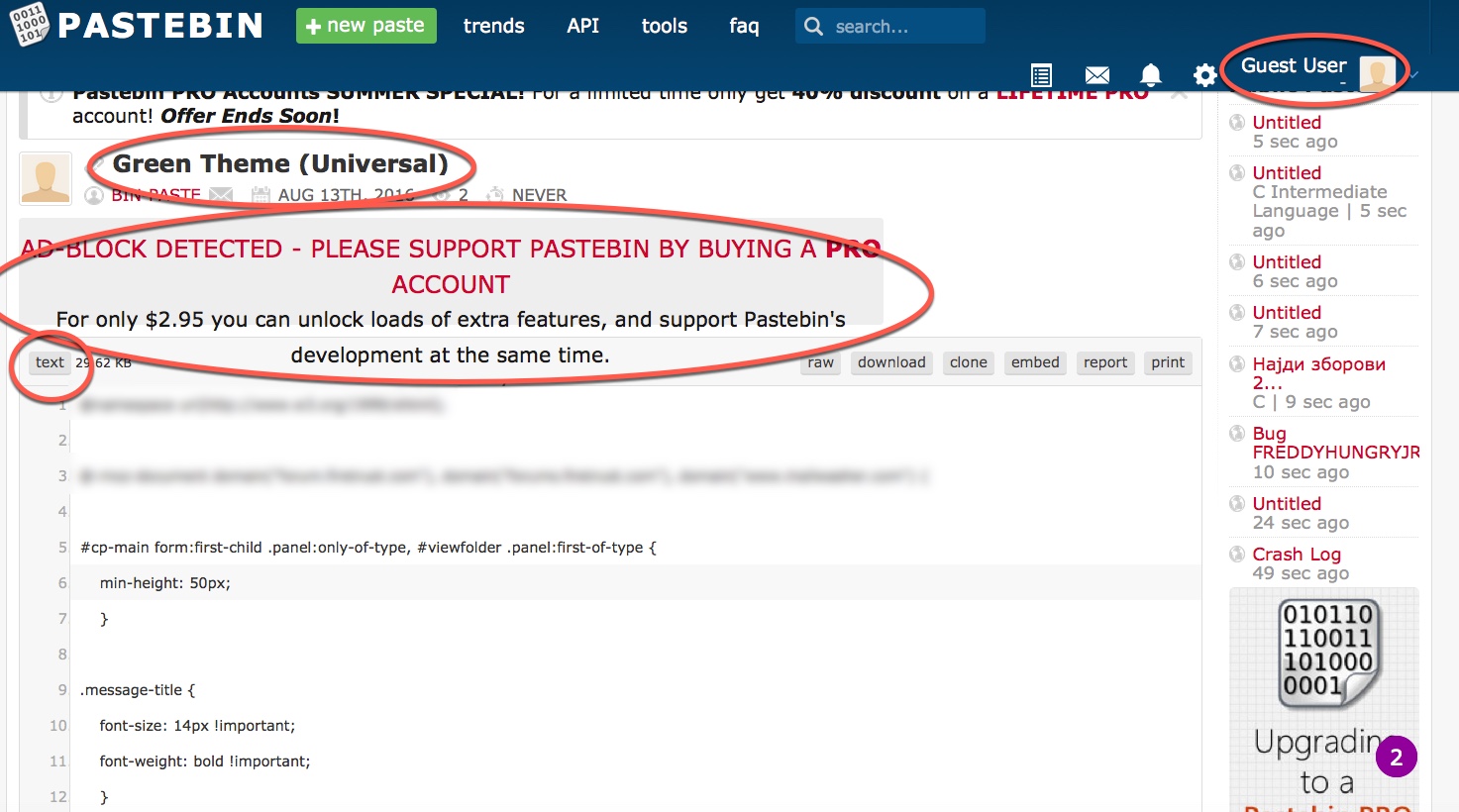The image size is (1459, 812).
Task: Open the Untitled paste from 7 sec ago
Action: 1287,313
